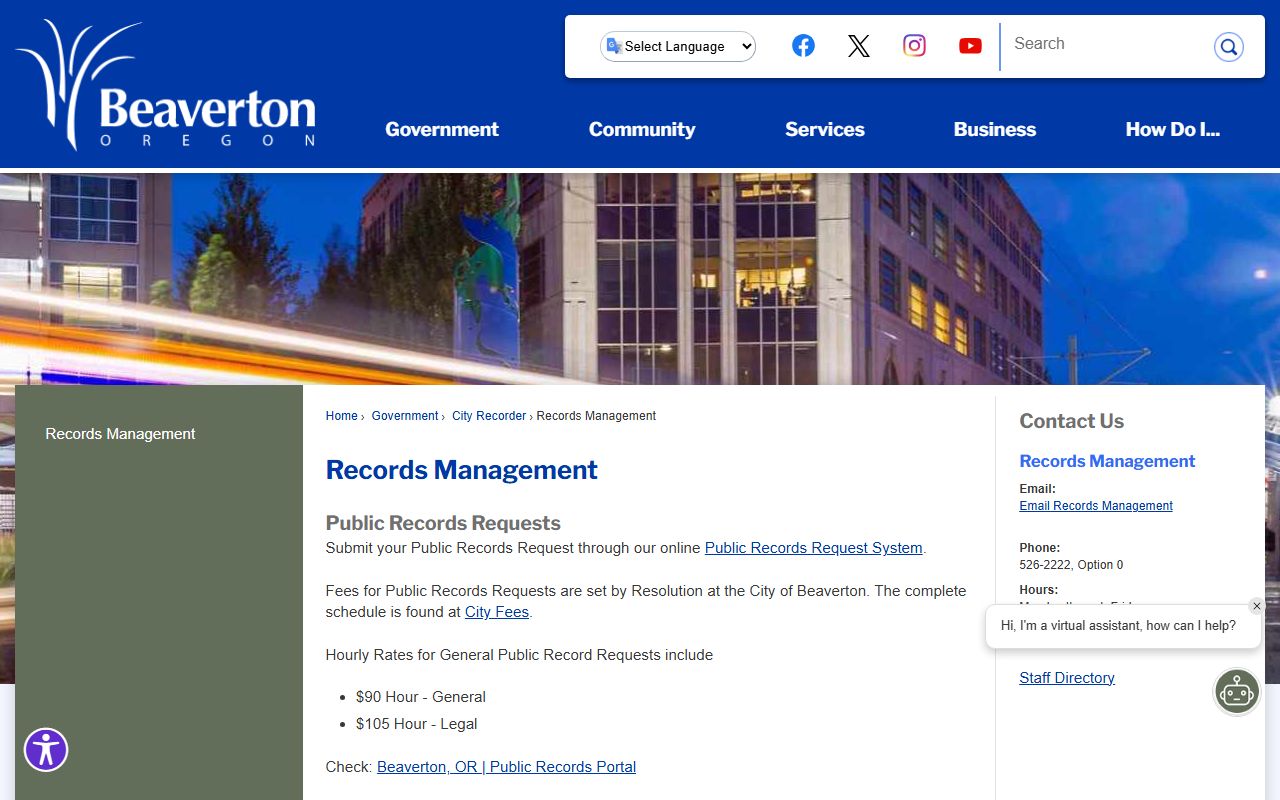This screenshot has width=1280, height=800.
Task: Open the City Fees link
Action: (x=497, y=612)
